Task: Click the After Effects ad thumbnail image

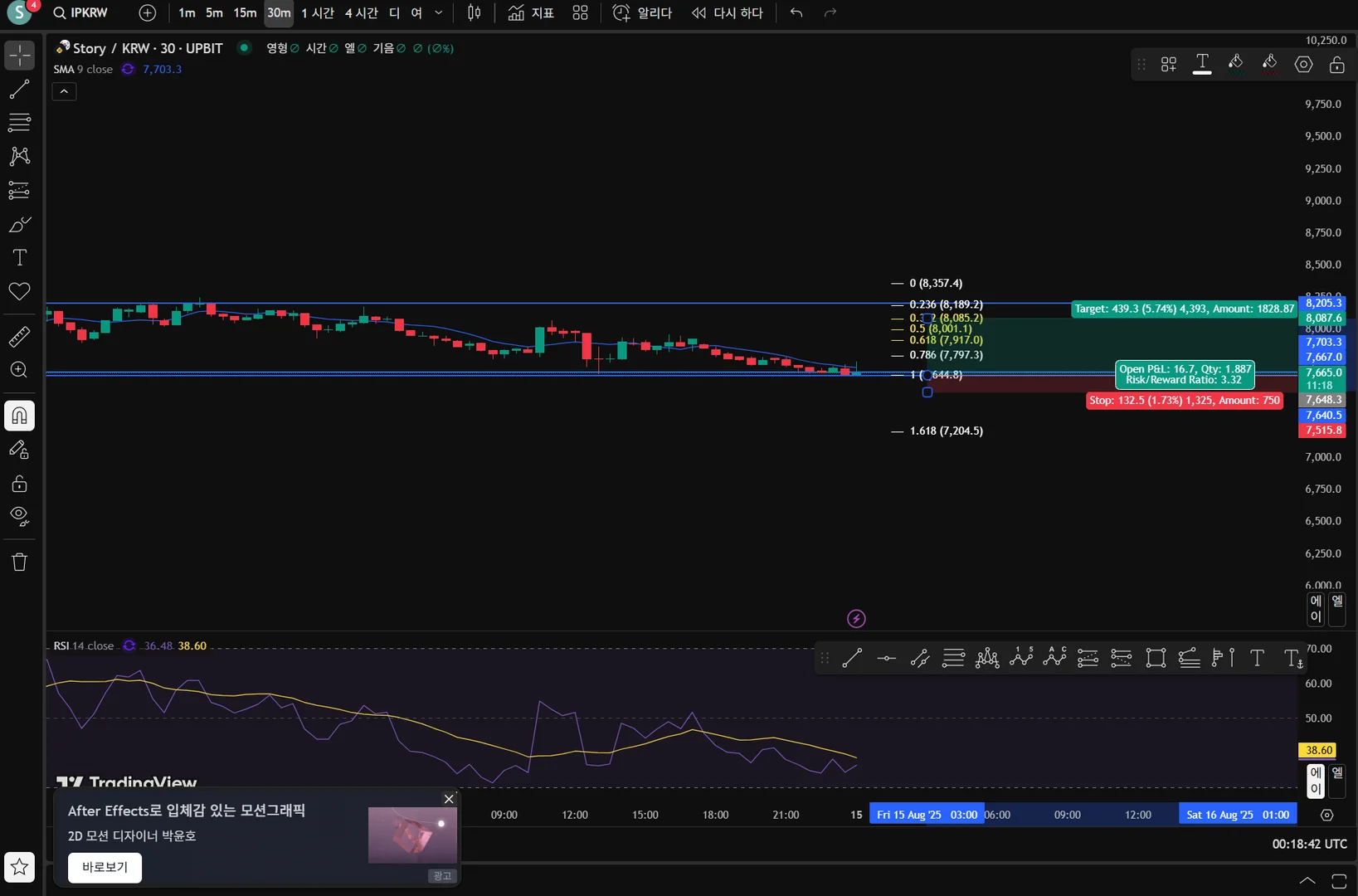Action: click(x=412, y=835)
